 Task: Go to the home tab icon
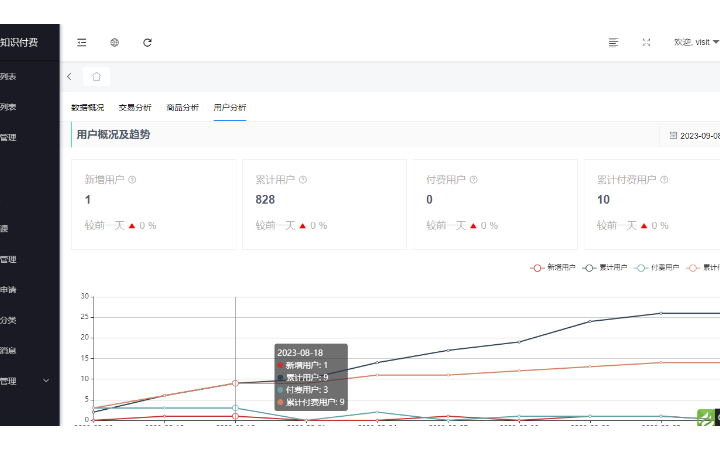(96, 77)
